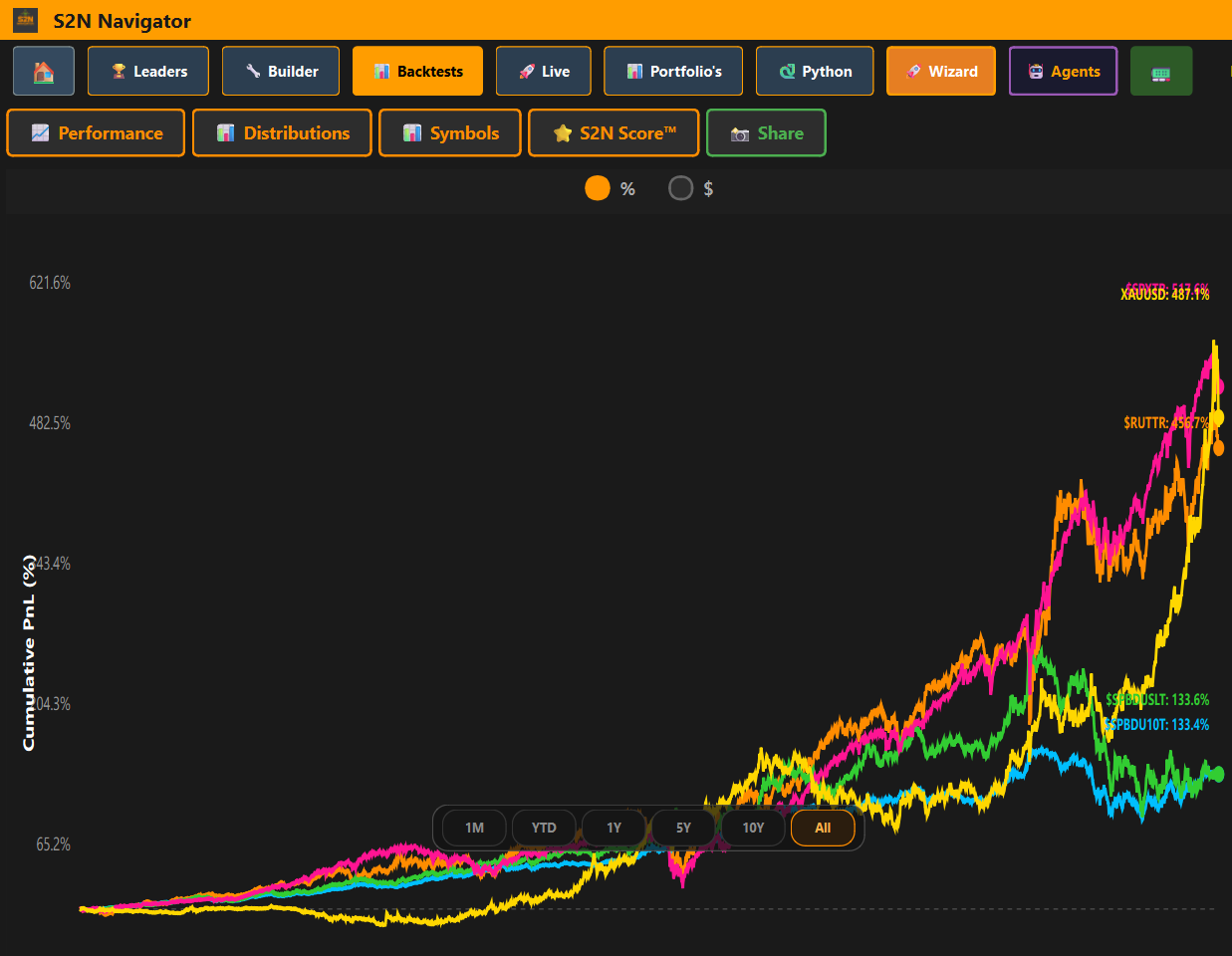This screenshot has height=956, width=1232.
Task: Open the green keyboard icon button
Action: tap(1161, 72)
